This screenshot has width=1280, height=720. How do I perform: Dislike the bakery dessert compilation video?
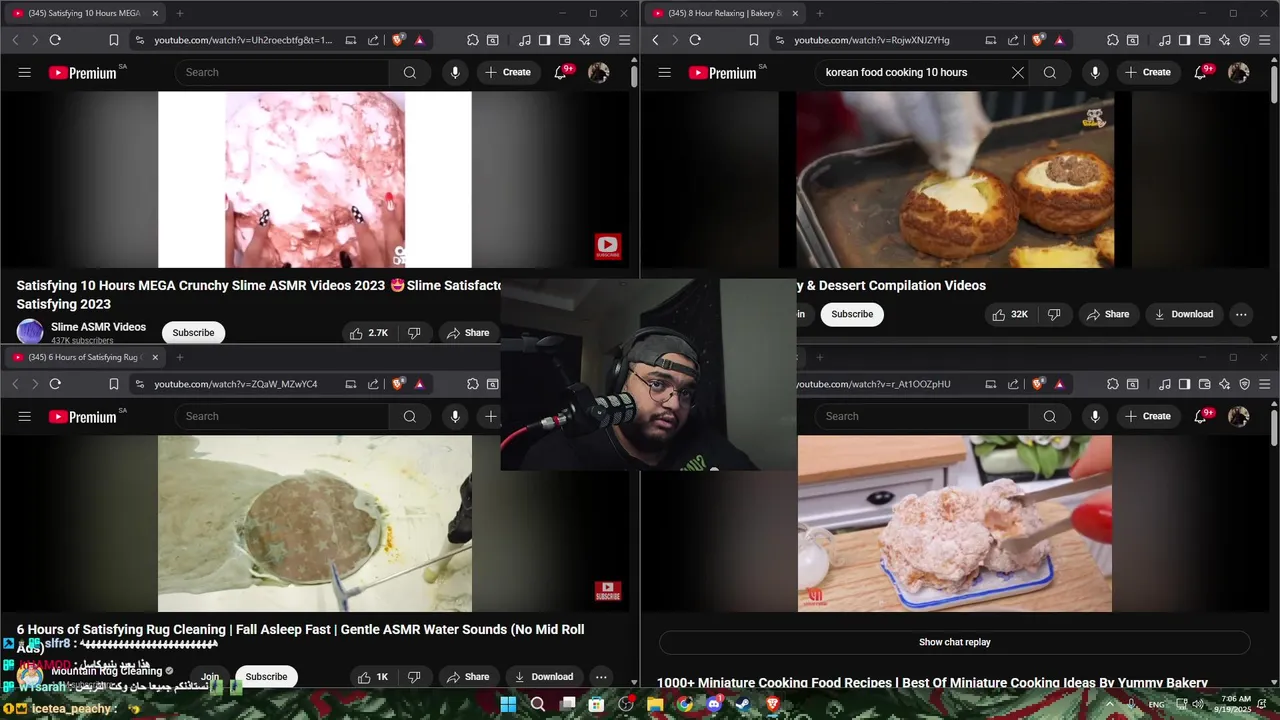tap(1054, 314)
